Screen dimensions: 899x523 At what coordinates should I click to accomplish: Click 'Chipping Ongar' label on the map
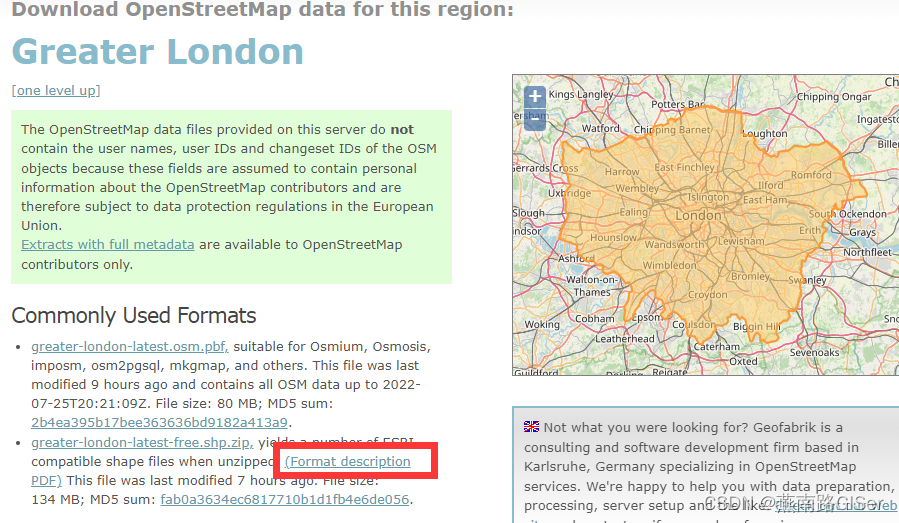(x=834, y=97)
